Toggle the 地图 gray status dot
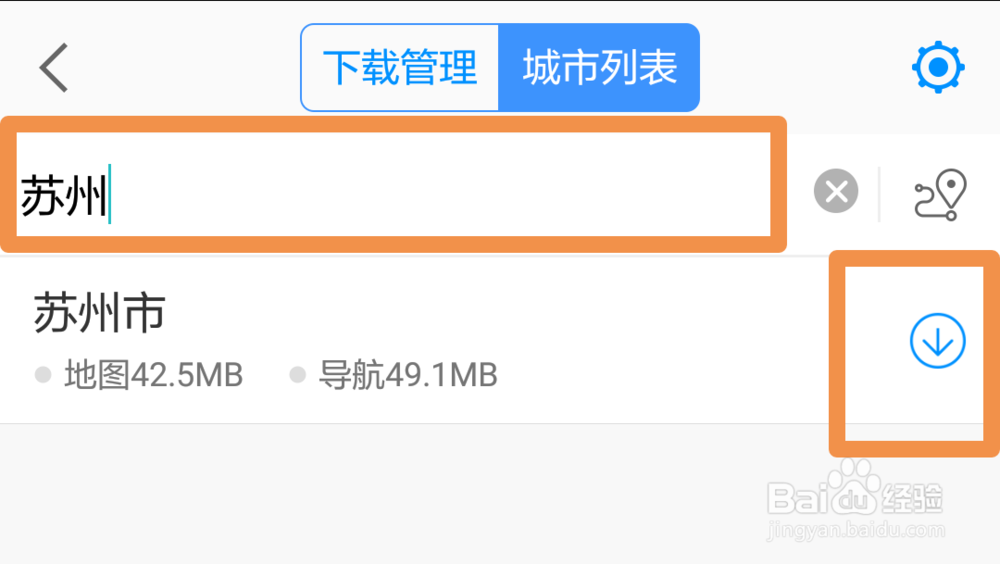 [x=43, y=375]
